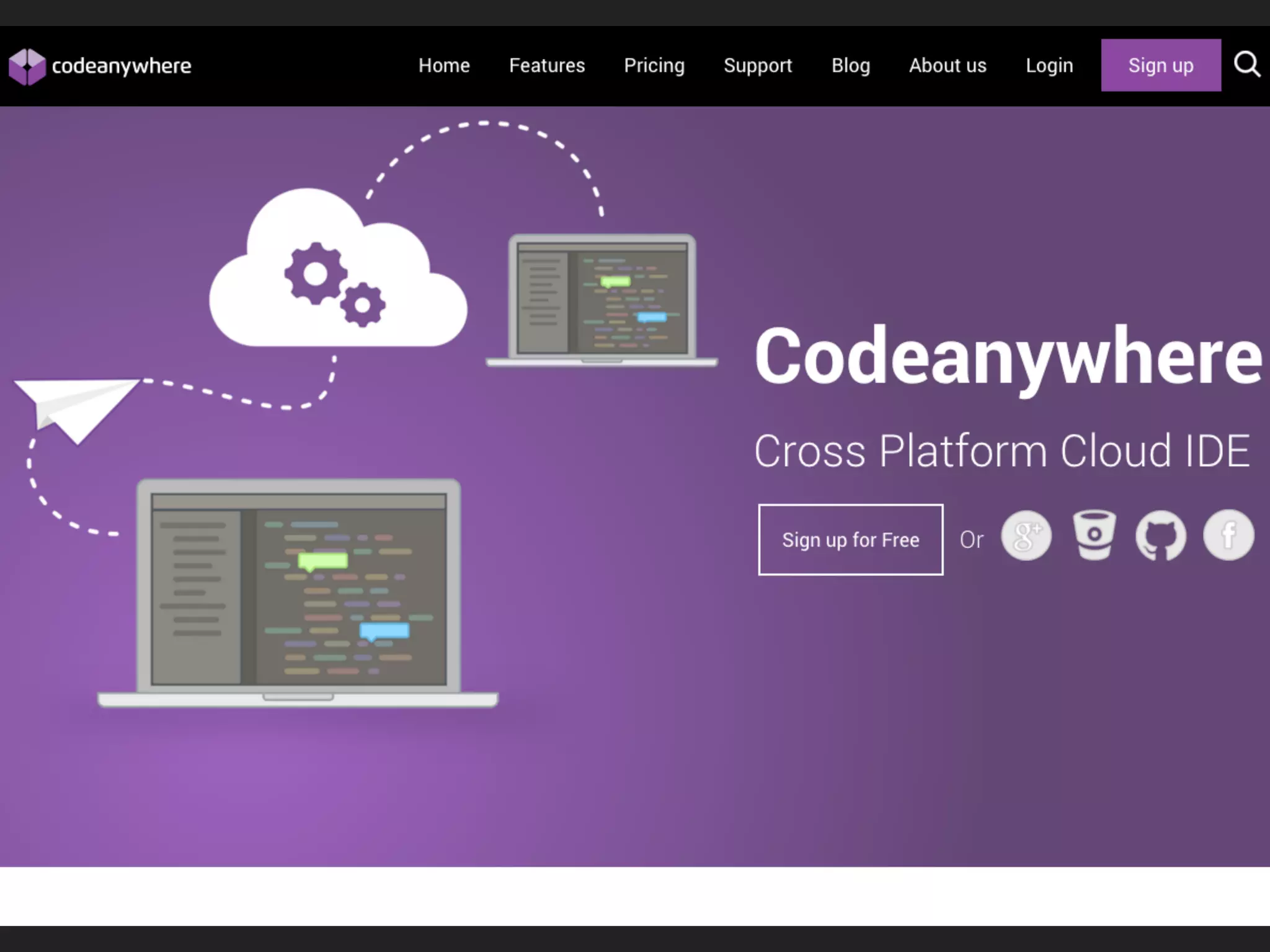Screen dimensions: 1270x952
Task: Click the codeanywhere wordmark in header
Action: [122, 66]
